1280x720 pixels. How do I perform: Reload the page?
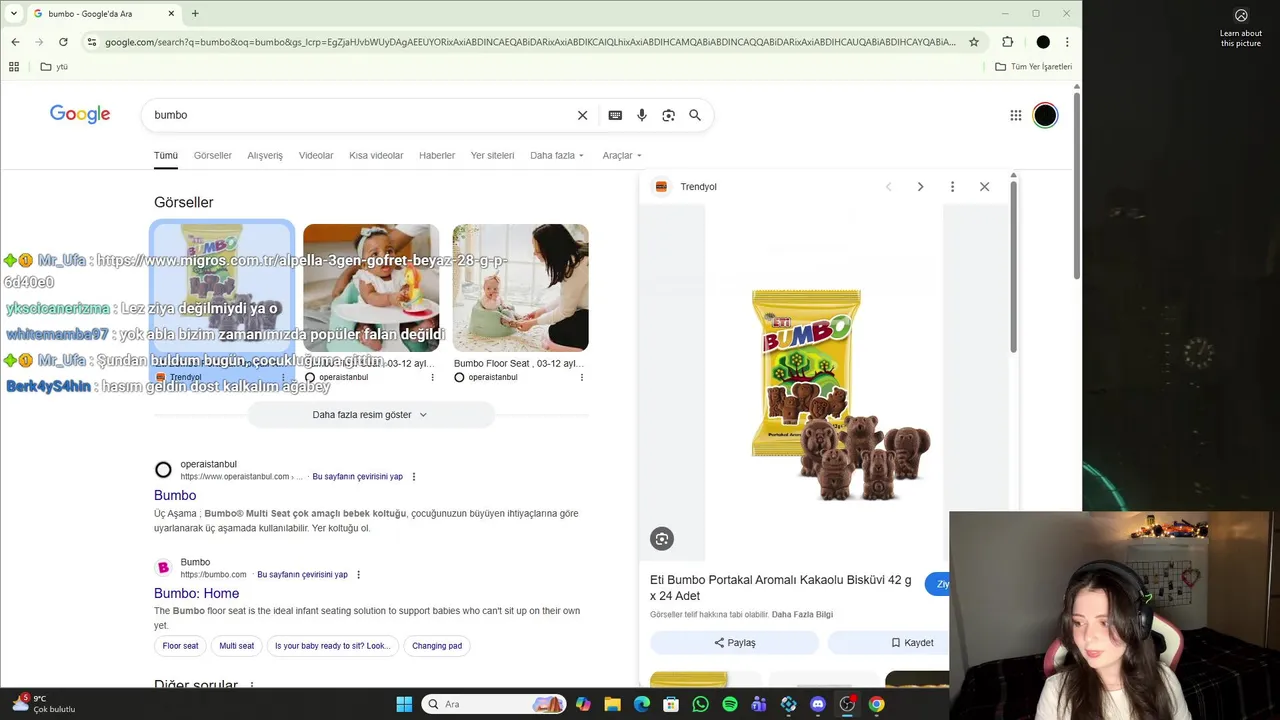[63, 42]
